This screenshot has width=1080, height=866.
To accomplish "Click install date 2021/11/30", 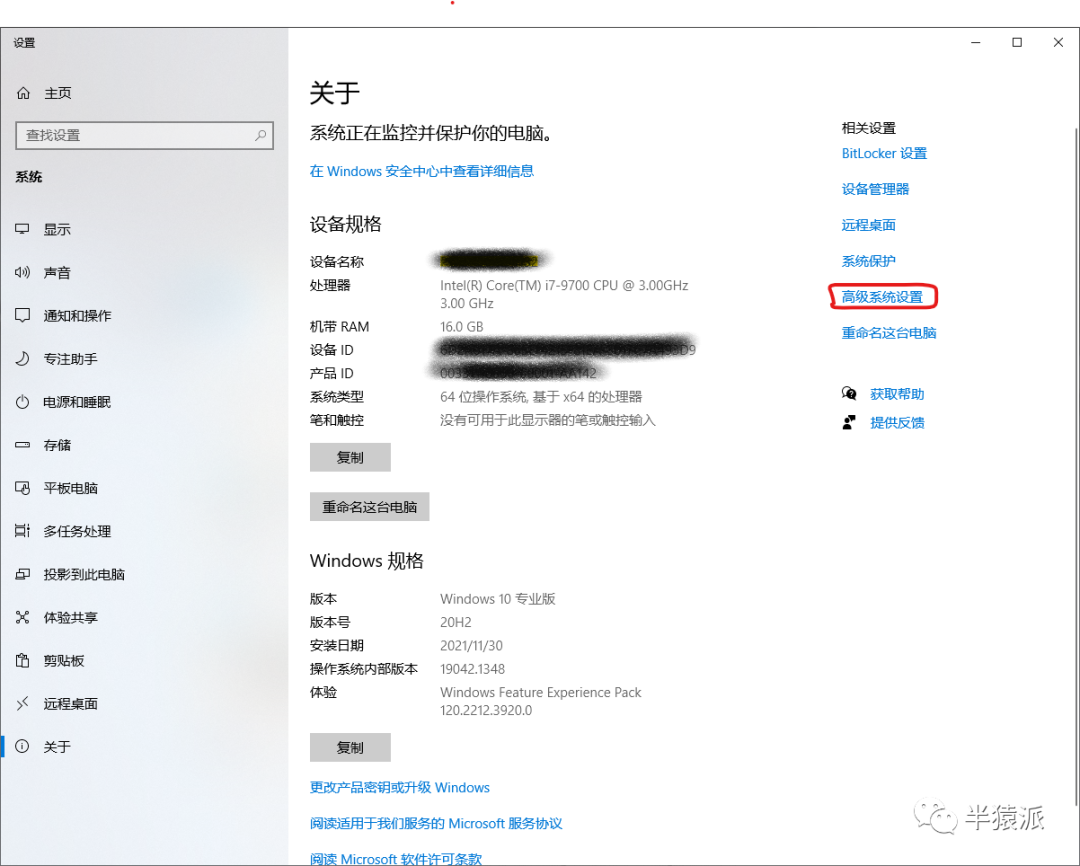I will [471, 646].
